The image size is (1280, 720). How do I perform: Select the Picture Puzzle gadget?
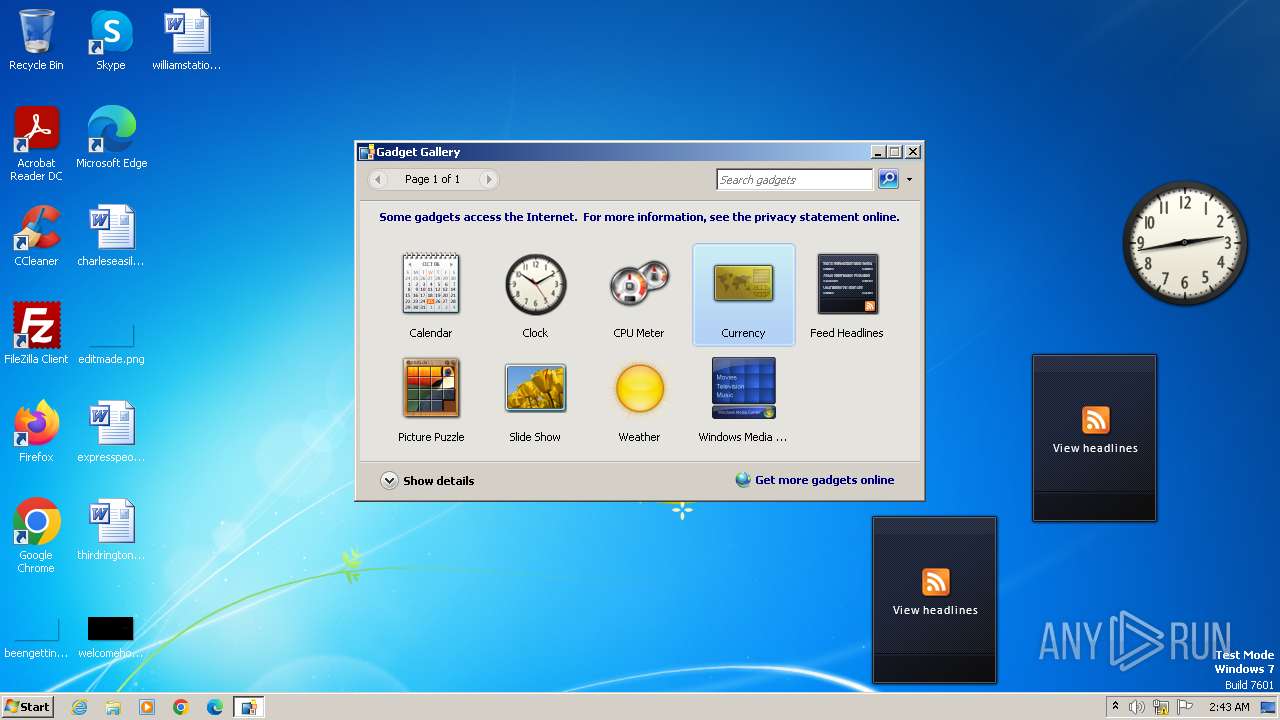(x=431, y=400)
